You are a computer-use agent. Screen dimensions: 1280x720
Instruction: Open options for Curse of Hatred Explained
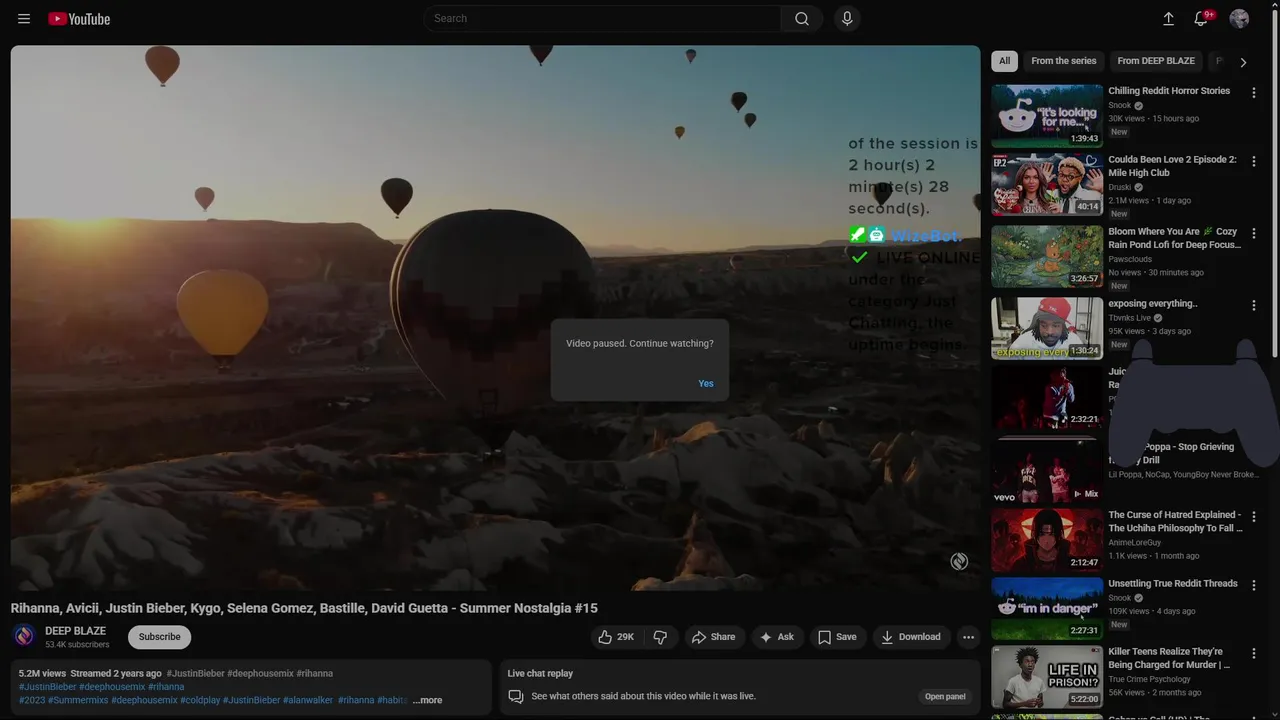click(1254, 517)
